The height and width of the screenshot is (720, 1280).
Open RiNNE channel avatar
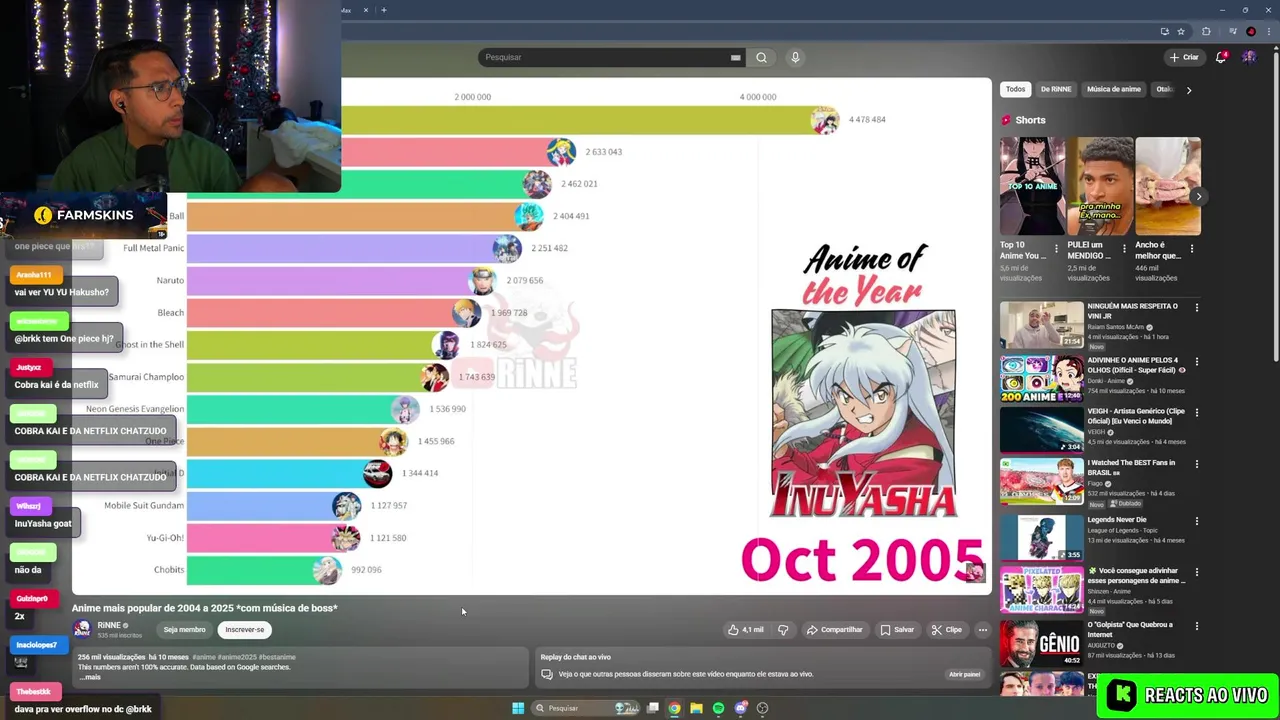82,629
